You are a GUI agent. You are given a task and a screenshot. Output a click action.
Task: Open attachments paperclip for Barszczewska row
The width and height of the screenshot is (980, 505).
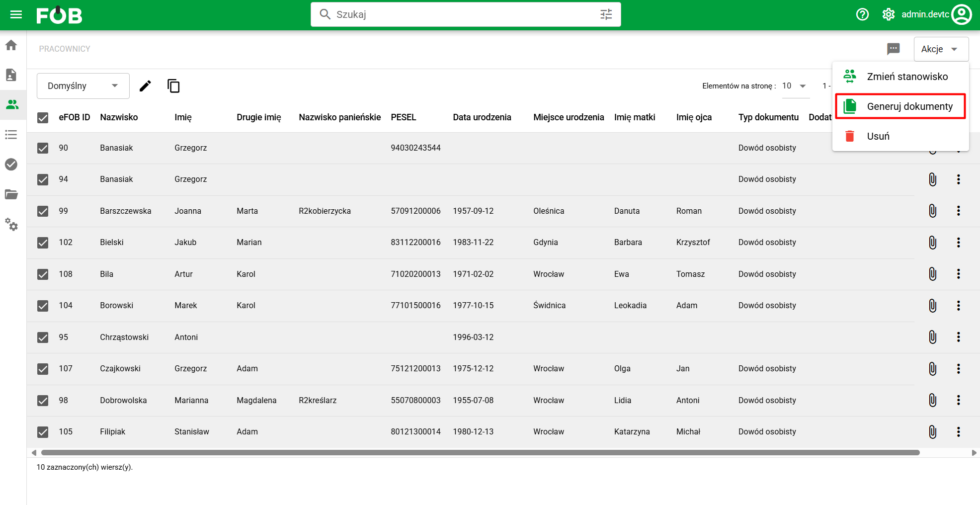932,211
